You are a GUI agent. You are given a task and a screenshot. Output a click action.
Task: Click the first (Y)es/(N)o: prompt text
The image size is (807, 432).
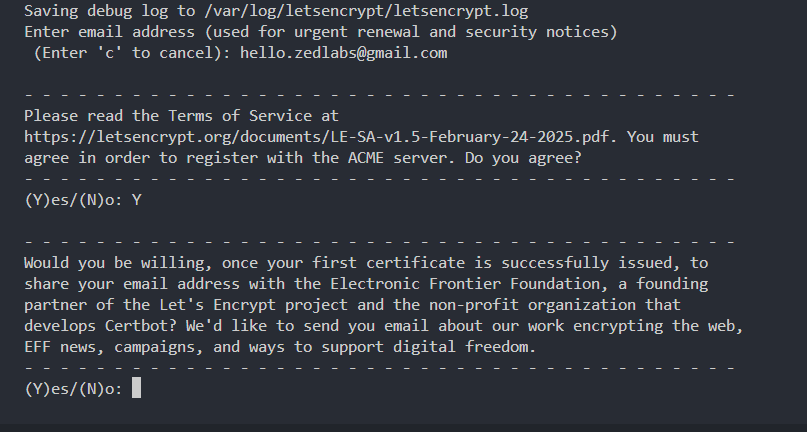coord(73,200)
